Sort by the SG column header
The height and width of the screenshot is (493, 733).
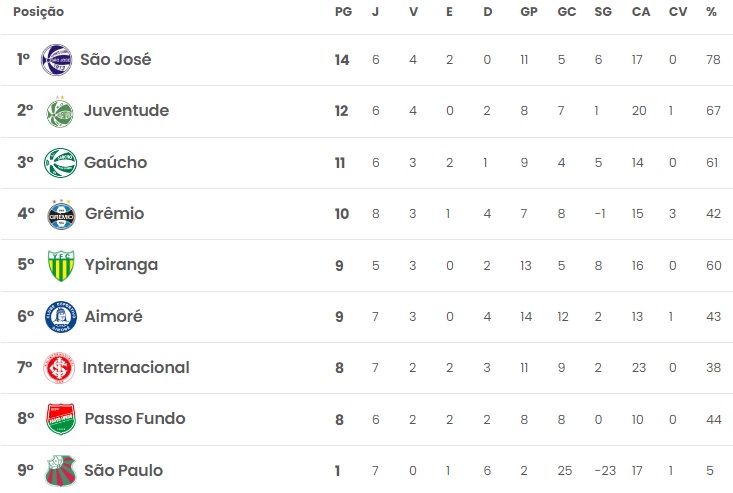click(x=602, y=12)
